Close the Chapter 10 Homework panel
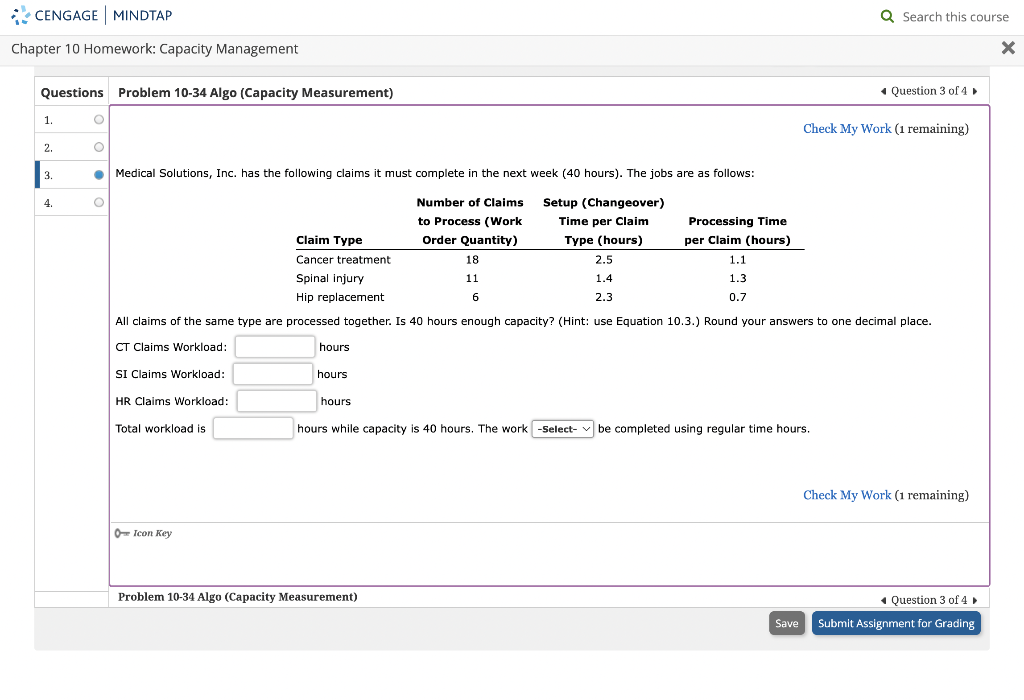Image resolution: width=1024 pixels, height=700 pixels. click(1008, 47)
